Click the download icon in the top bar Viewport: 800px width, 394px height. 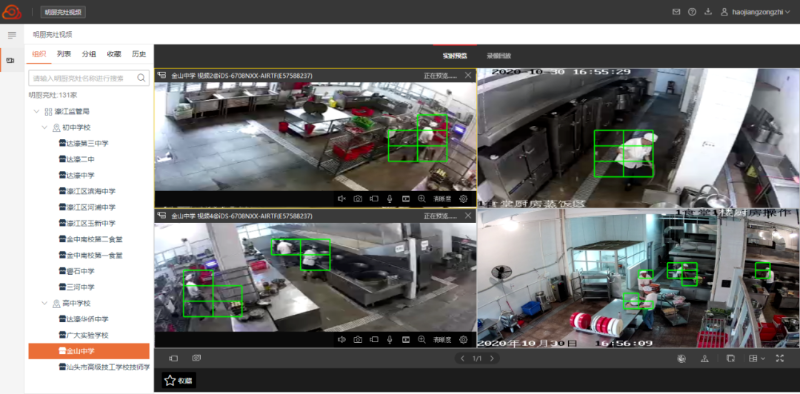point(708,12)
